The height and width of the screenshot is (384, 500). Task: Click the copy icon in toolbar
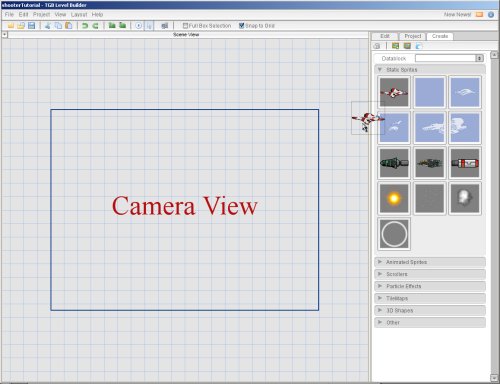(58, 26)
